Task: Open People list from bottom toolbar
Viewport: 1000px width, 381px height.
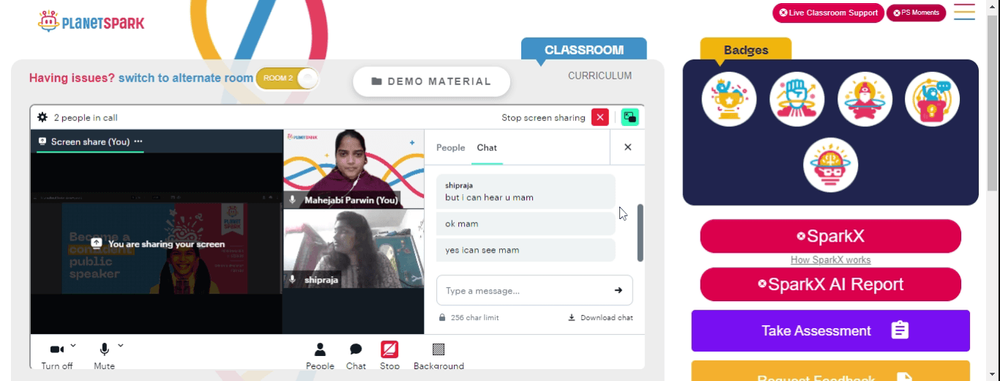Action: [x=320, y=356]
